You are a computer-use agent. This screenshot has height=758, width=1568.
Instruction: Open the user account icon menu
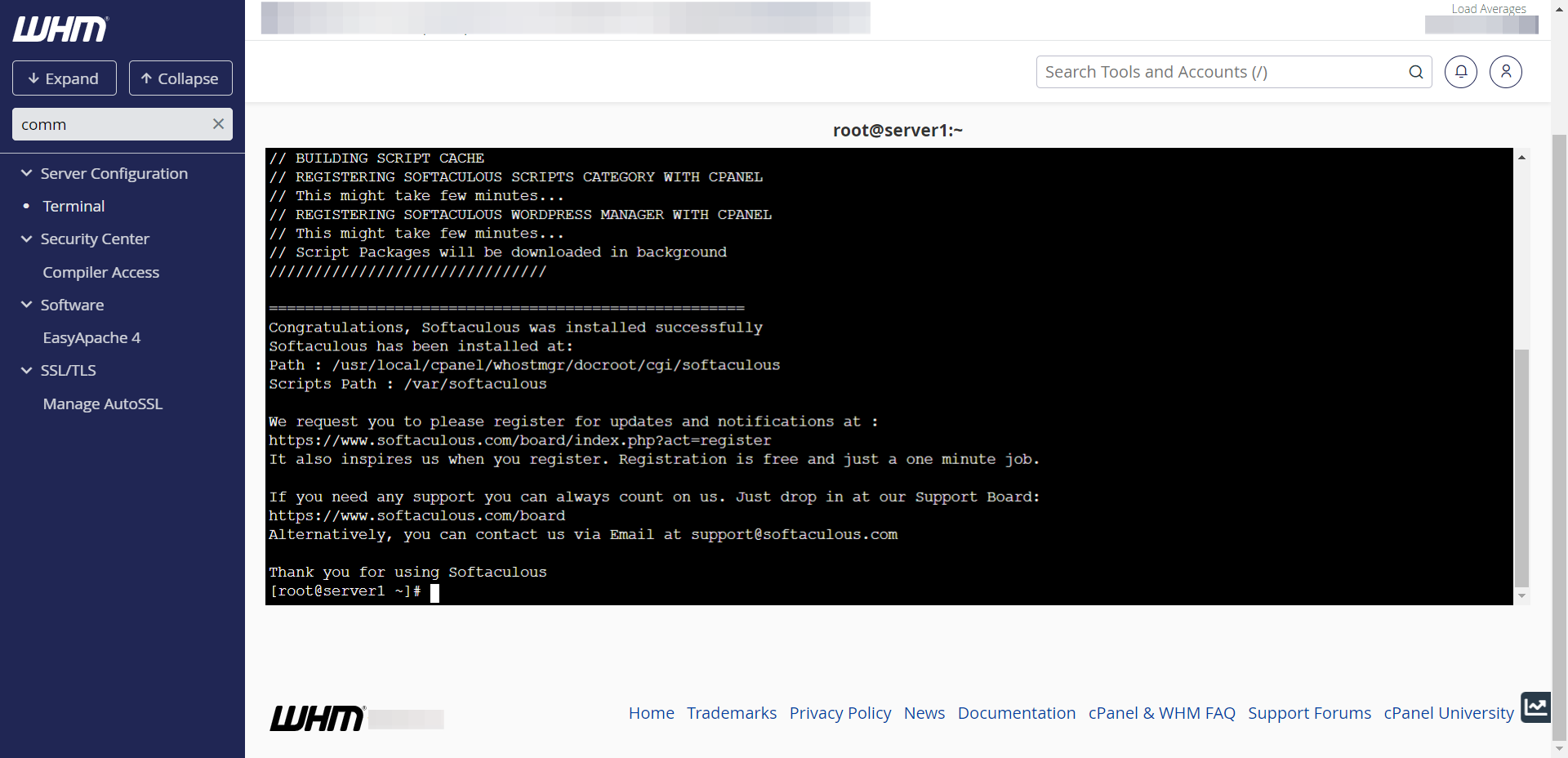[1506, 72]
